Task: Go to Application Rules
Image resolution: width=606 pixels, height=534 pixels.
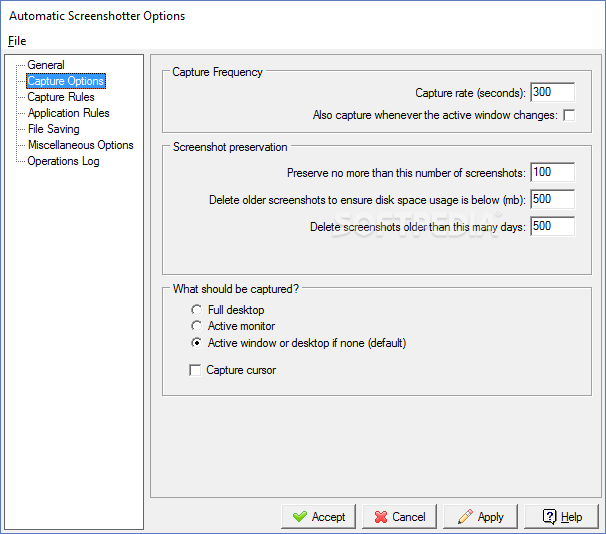Action: click(x=68, y=113)
